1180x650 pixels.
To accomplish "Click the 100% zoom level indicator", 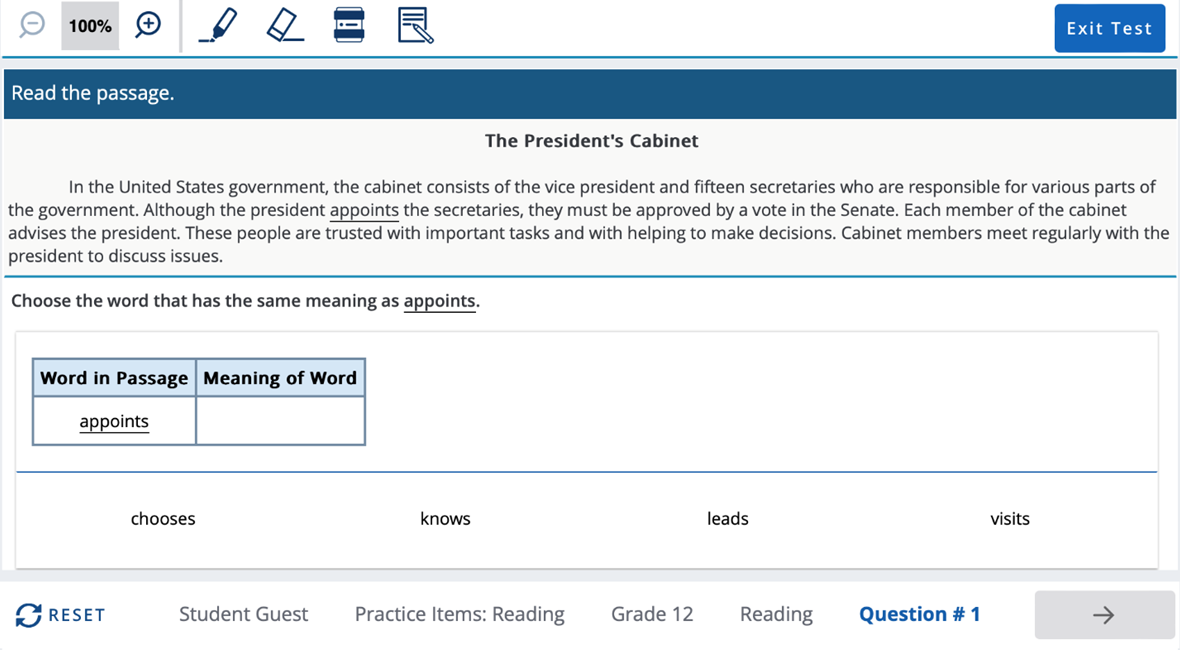I will click(x=90, y=26).
